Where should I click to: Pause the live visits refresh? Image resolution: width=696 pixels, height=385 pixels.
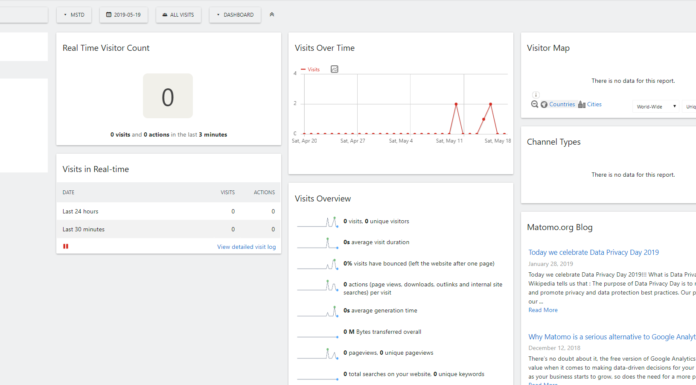(66, 246)
